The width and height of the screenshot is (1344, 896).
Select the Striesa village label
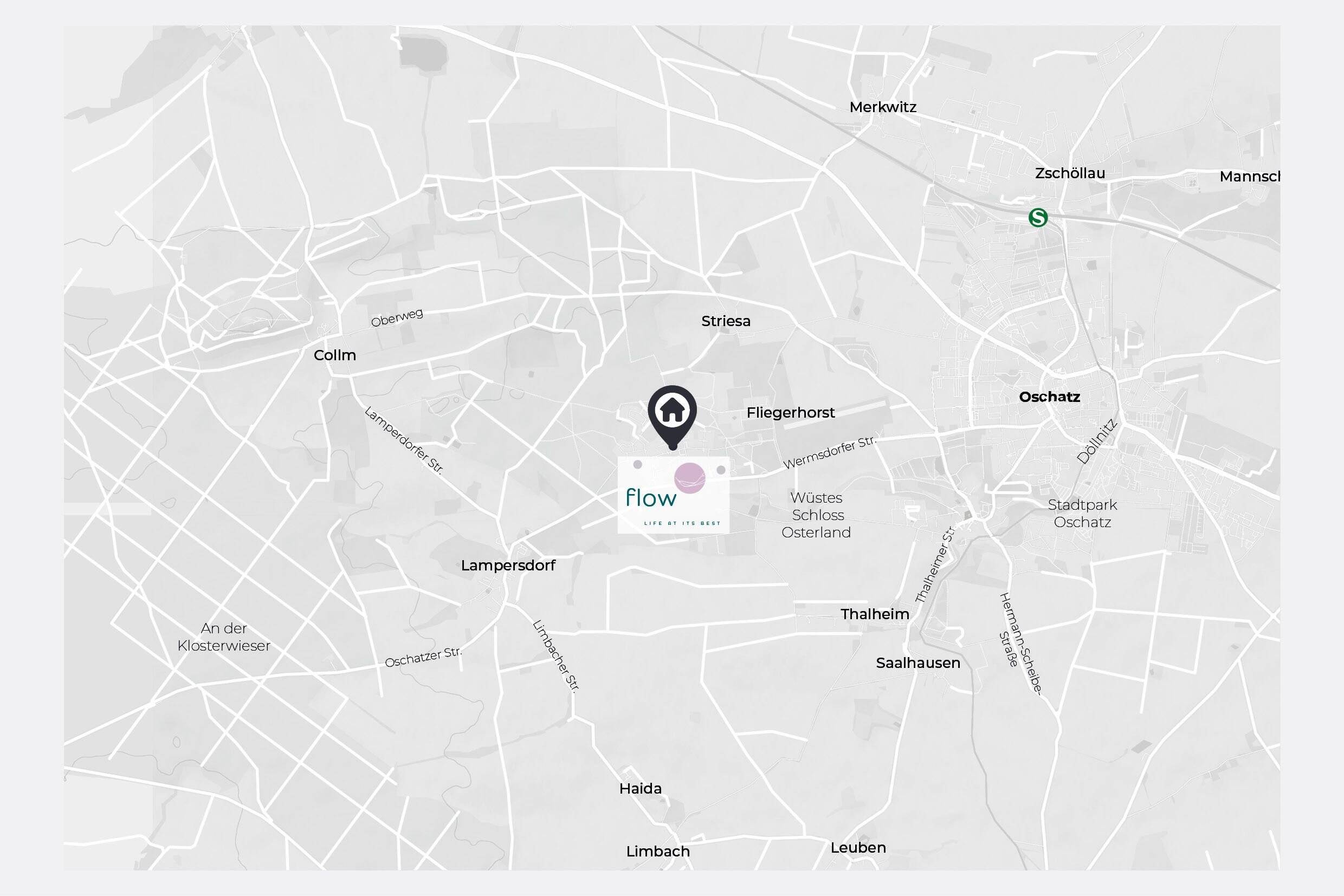click(x=726, y=321)
